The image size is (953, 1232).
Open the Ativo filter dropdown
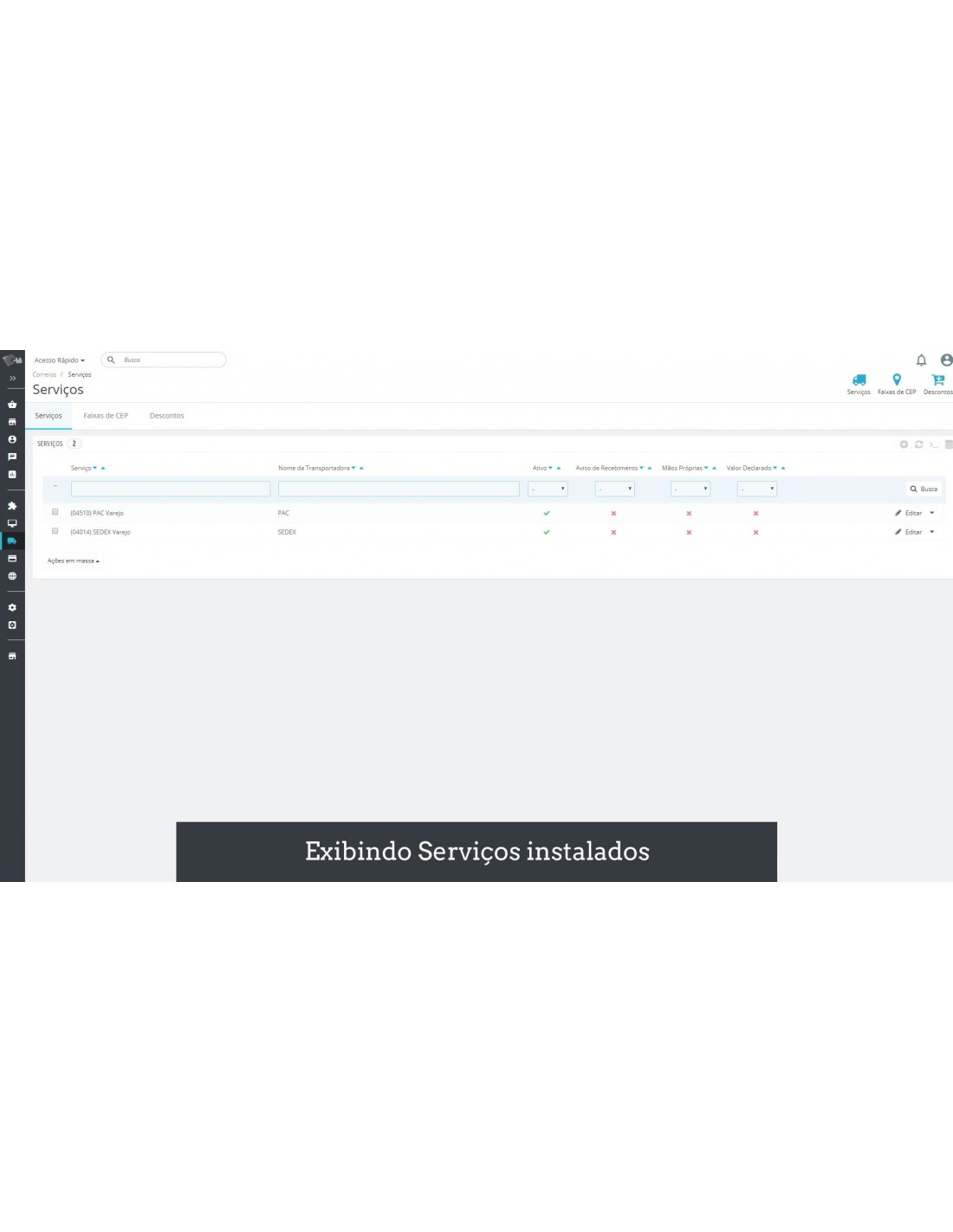tap(548, 490)
